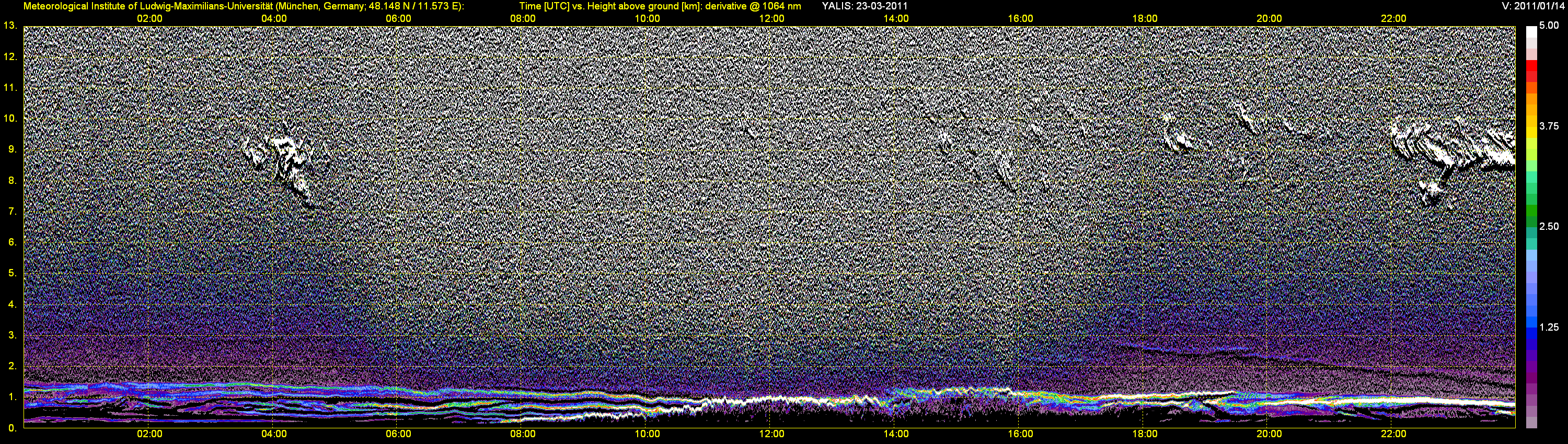This screenshot has width=1568, height=444.
Task: Click 14:00 on the top time axis
Action: pos(896,18)
